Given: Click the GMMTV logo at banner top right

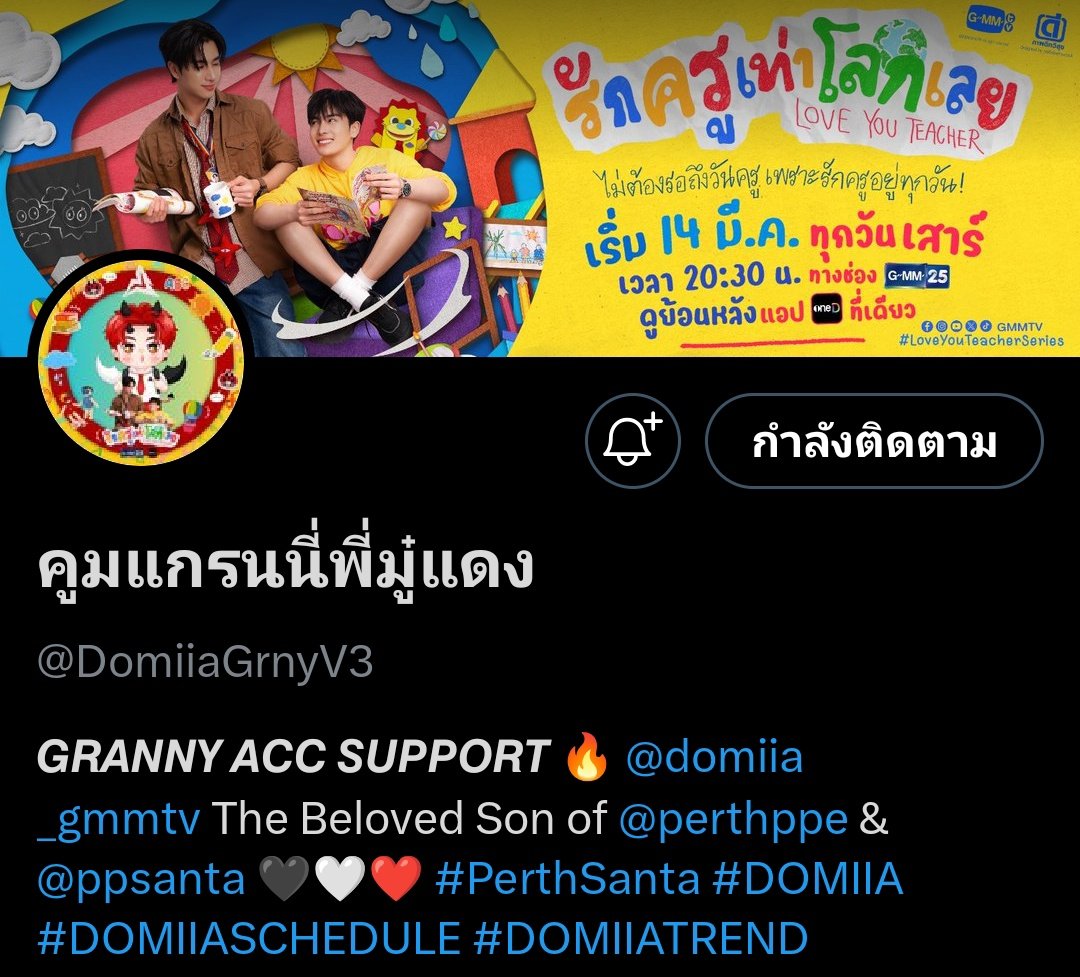Looking at the screenshot, I should pos(990,21).
